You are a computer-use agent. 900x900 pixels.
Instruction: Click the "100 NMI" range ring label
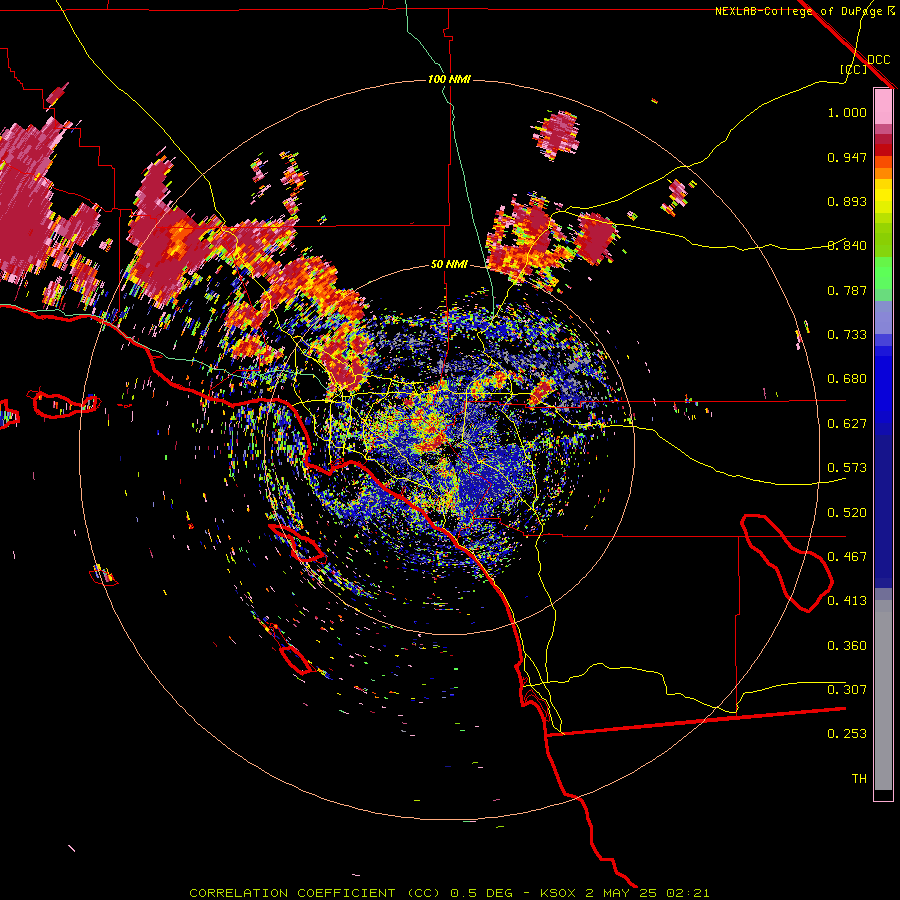pyautogui.click(x=449, y=79)
